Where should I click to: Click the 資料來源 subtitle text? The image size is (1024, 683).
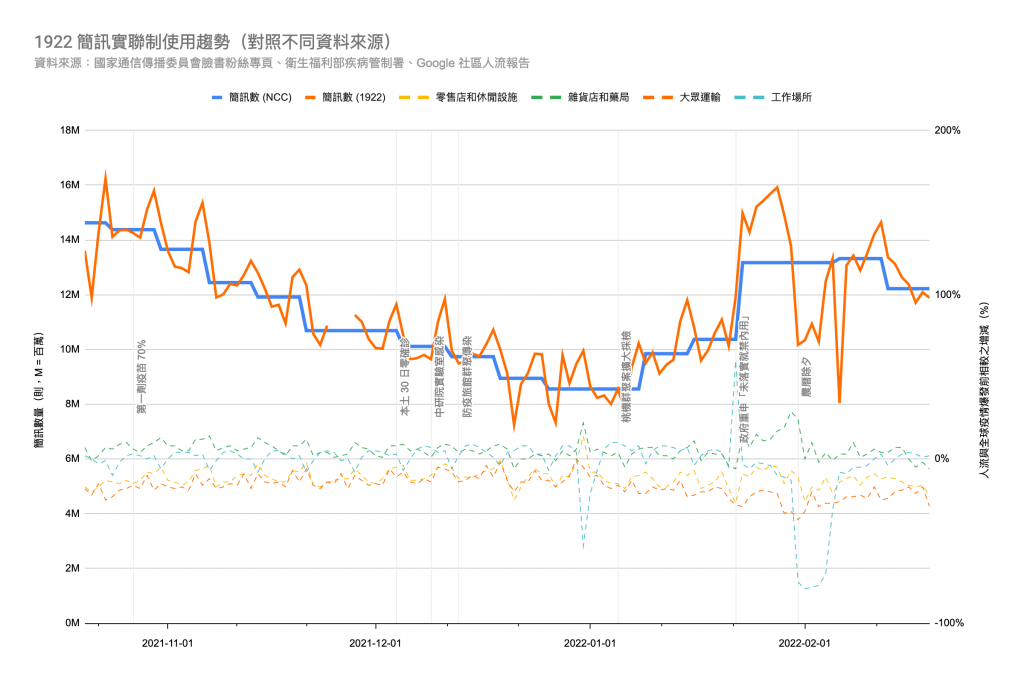[x=281, y=63]
